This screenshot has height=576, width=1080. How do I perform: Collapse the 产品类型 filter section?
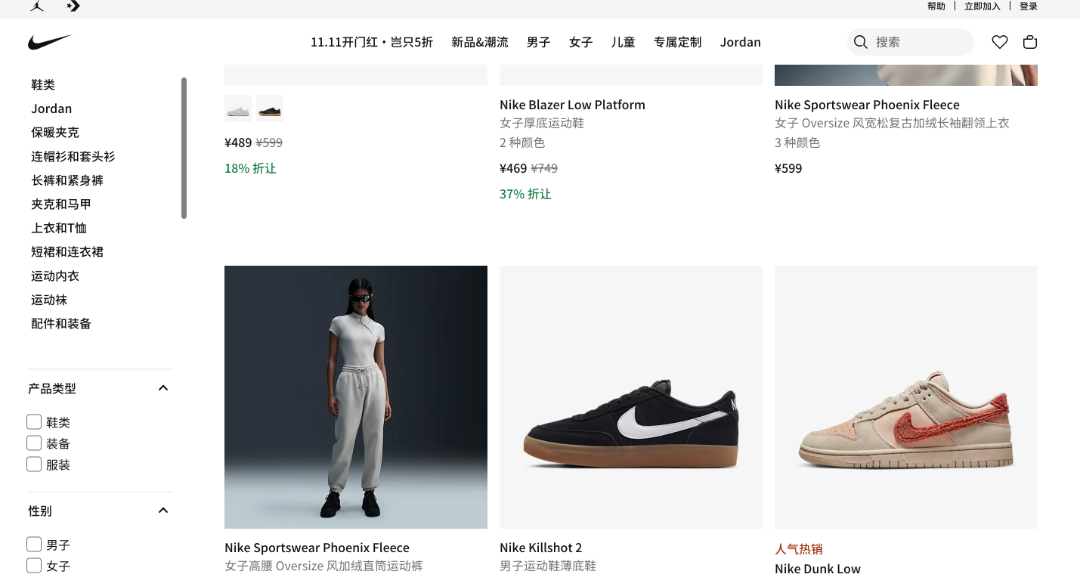coord(163,388)
